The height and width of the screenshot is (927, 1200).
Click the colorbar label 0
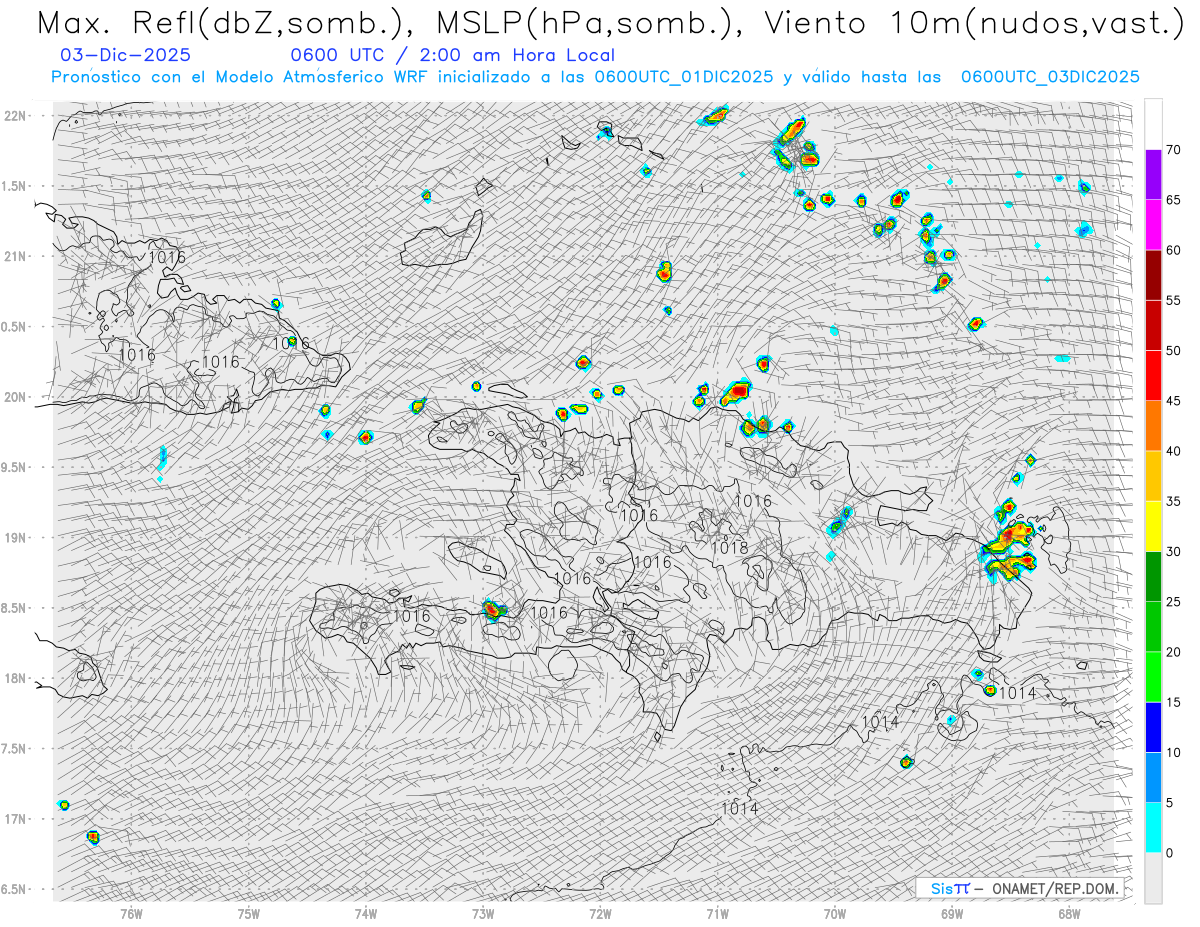(1169, 852)
